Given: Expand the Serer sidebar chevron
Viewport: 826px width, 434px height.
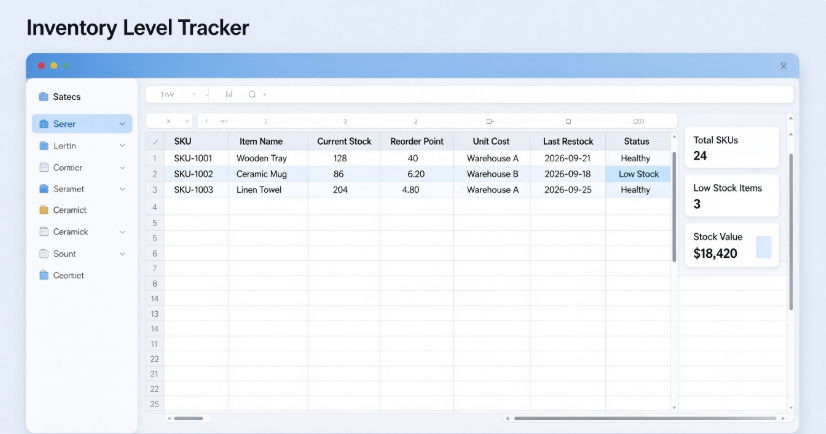Looking at the screenshot, I should coord(122,124).
